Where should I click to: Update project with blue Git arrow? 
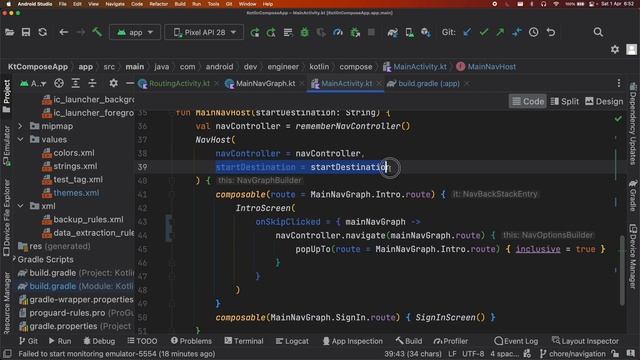(467, 32)
